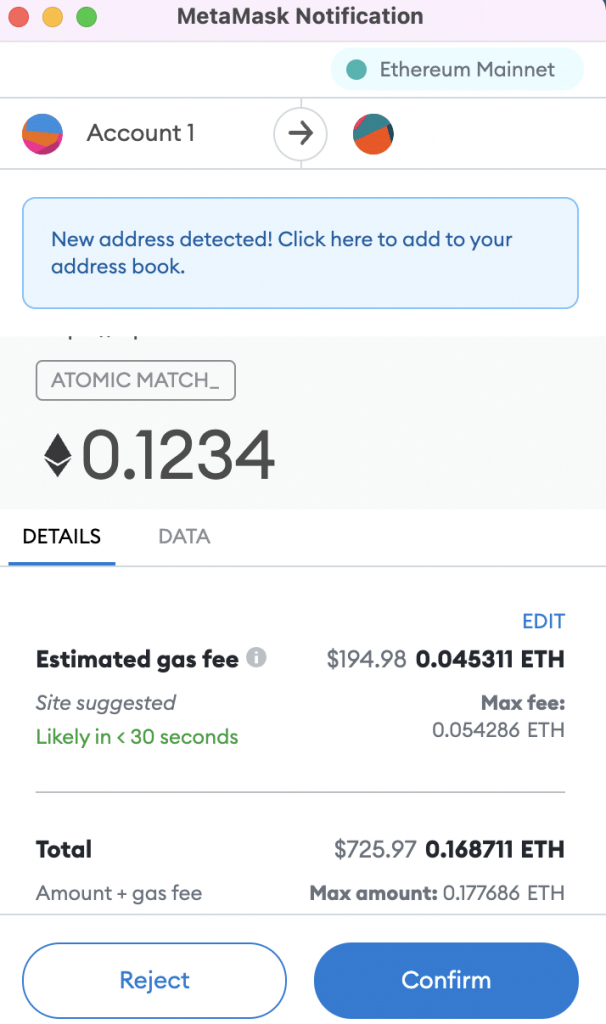
Task: Reject the transaction
Action: pos(155,980)
